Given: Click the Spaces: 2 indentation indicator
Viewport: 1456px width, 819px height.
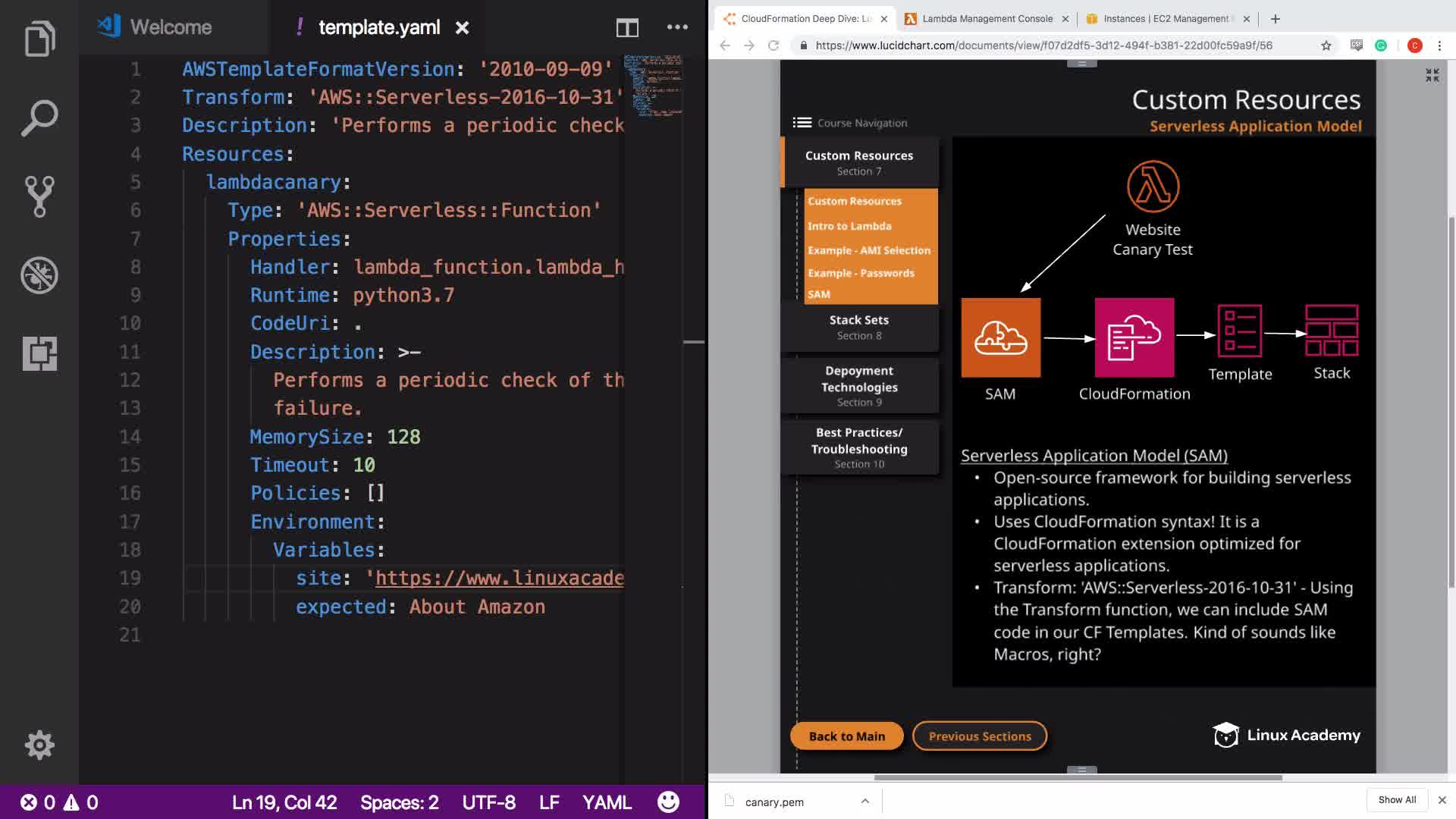Looking at the screenshot, I should click(x=399, y=802).
